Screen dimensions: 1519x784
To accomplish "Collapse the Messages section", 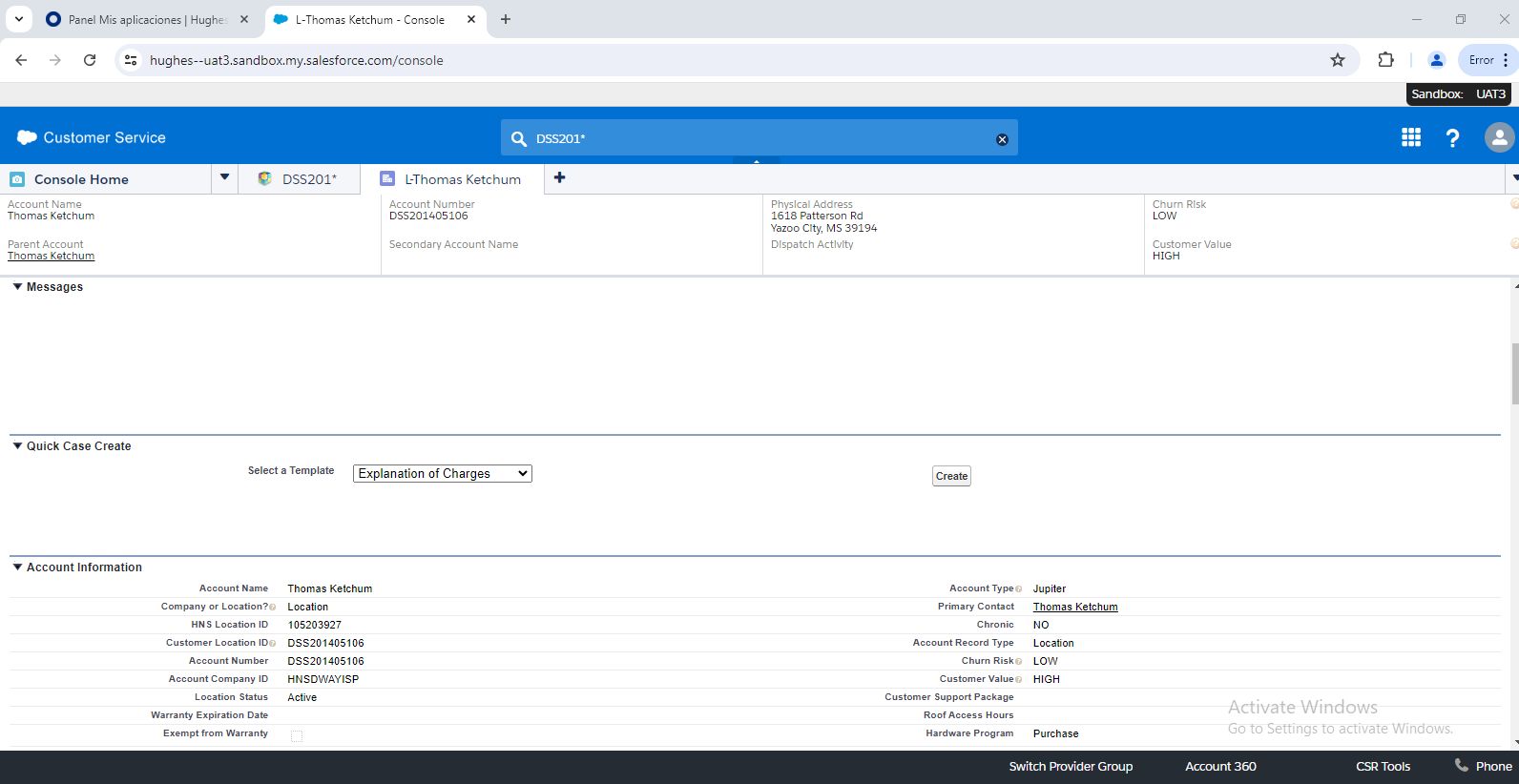I will (17, 287).
